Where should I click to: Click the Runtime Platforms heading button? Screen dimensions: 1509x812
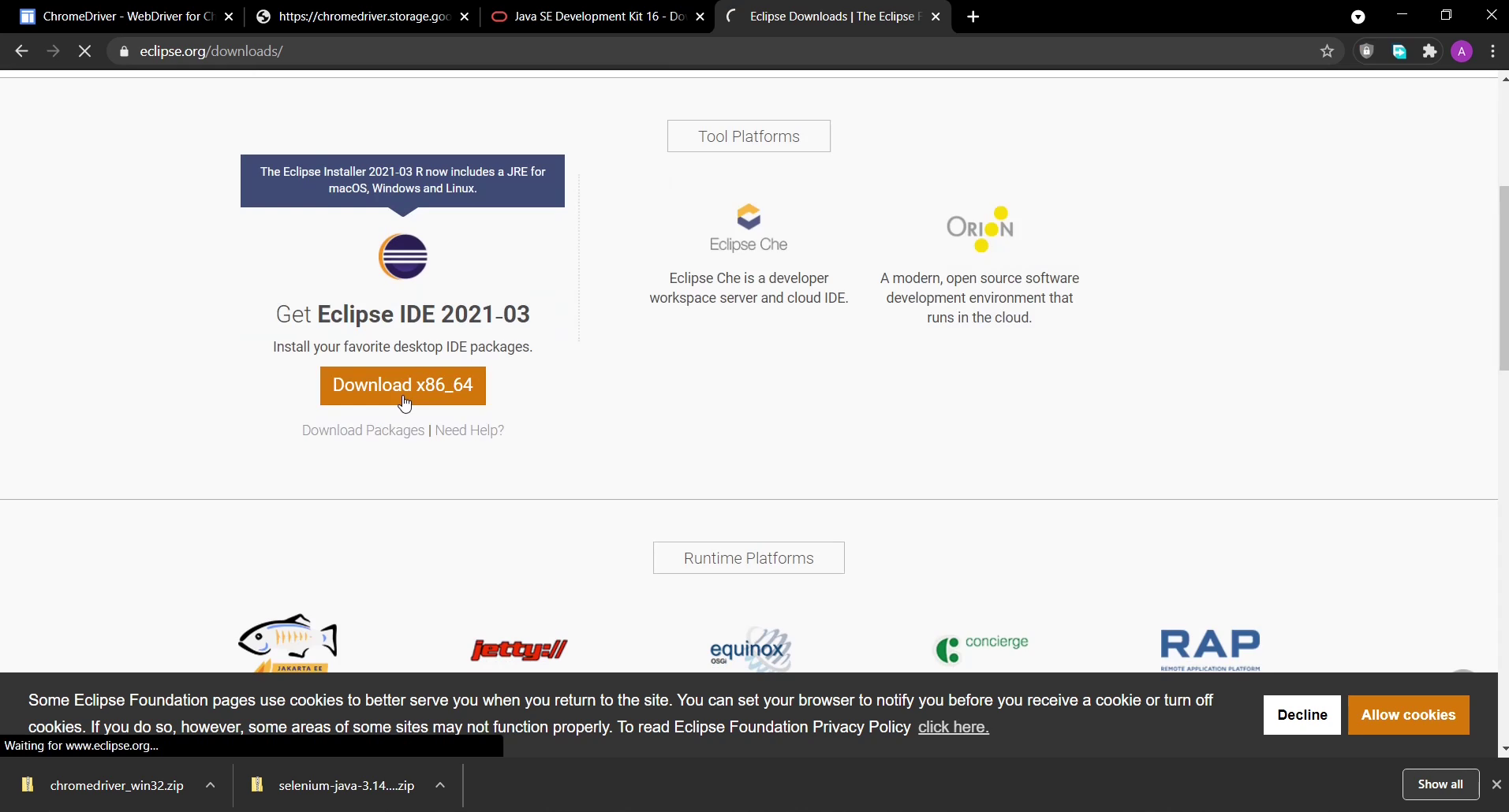[x=749, y=558]
